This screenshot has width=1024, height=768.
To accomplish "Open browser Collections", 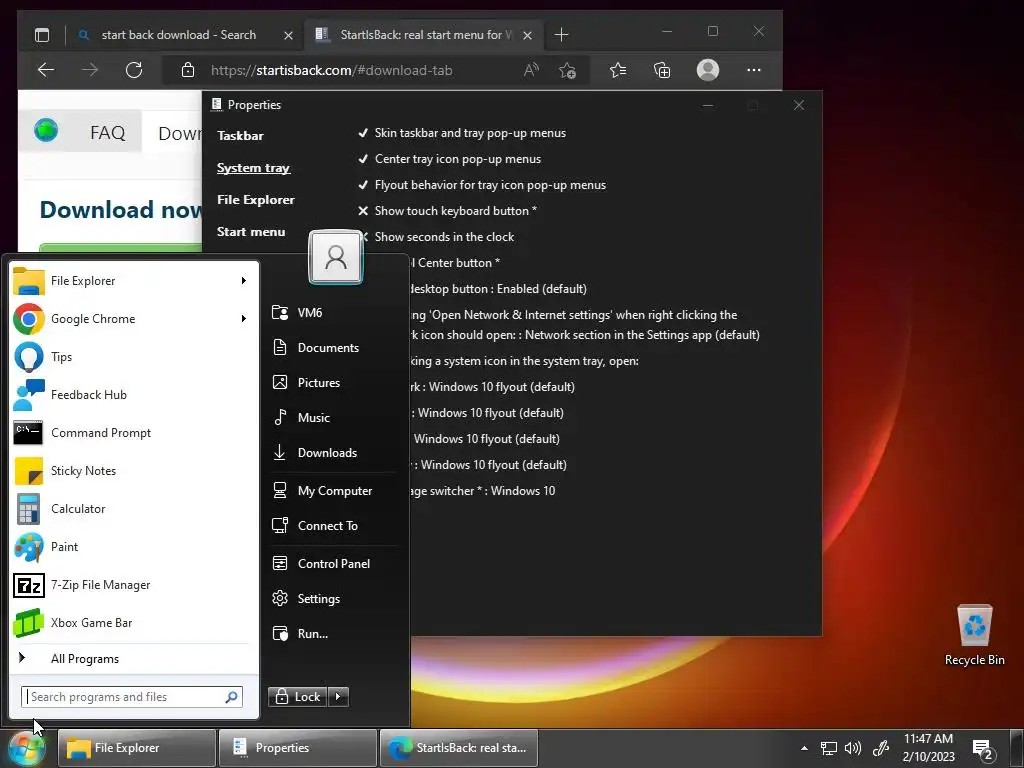I will 662,70.
